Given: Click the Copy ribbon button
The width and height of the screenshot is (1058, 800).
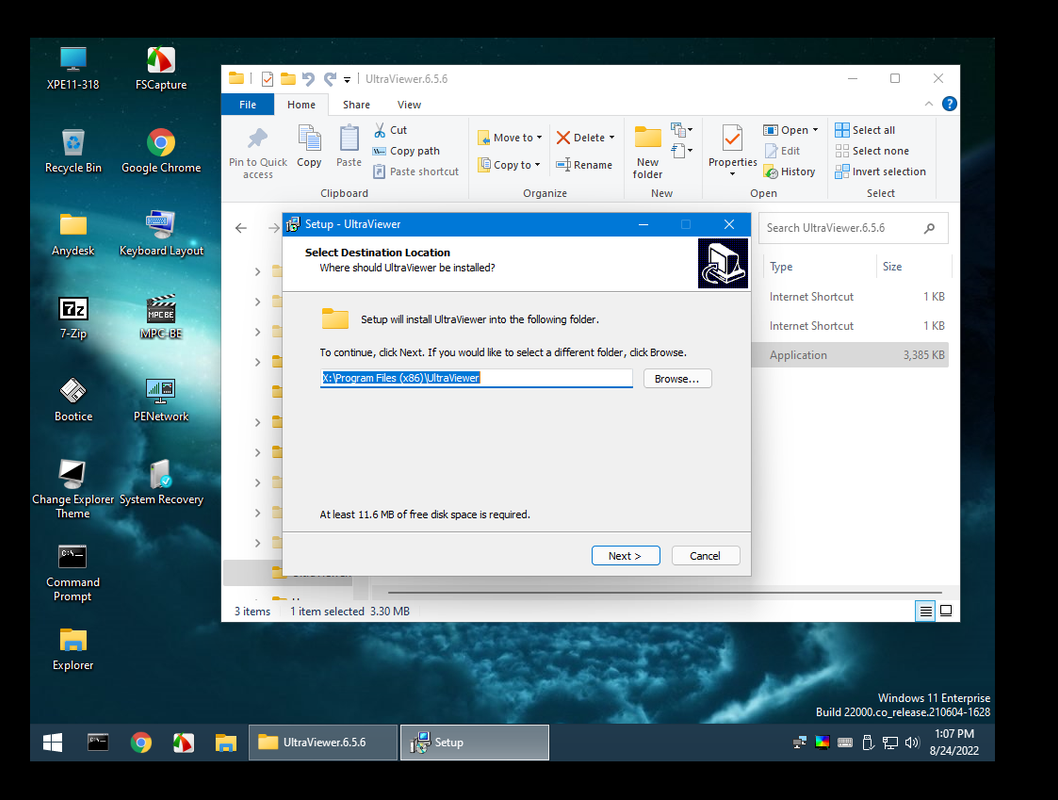Looking at the screenshot, I should tap(309, 146).
